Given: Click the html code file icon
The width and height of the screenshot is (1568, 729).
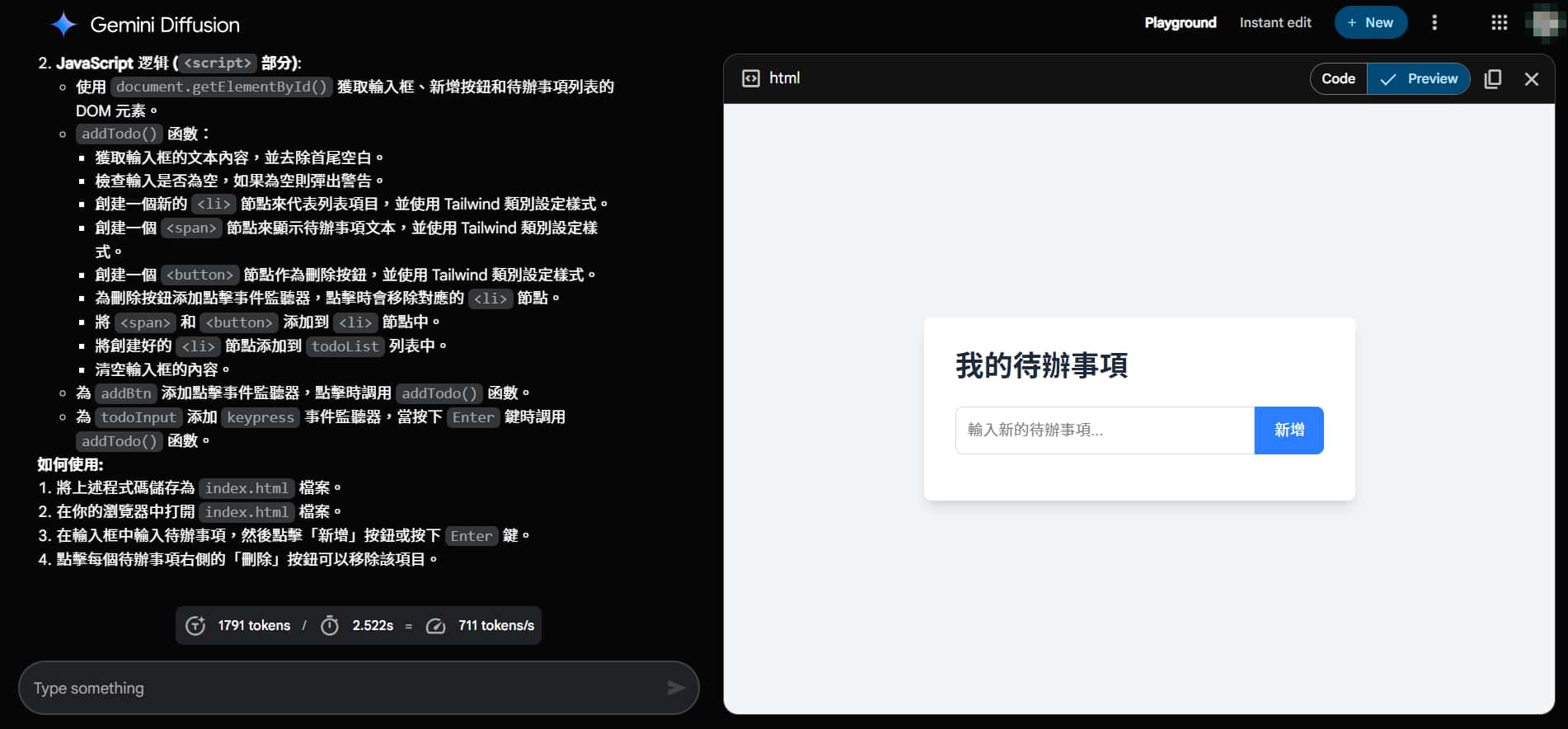Looking at the screenshot, I should (x=750, y=78).
